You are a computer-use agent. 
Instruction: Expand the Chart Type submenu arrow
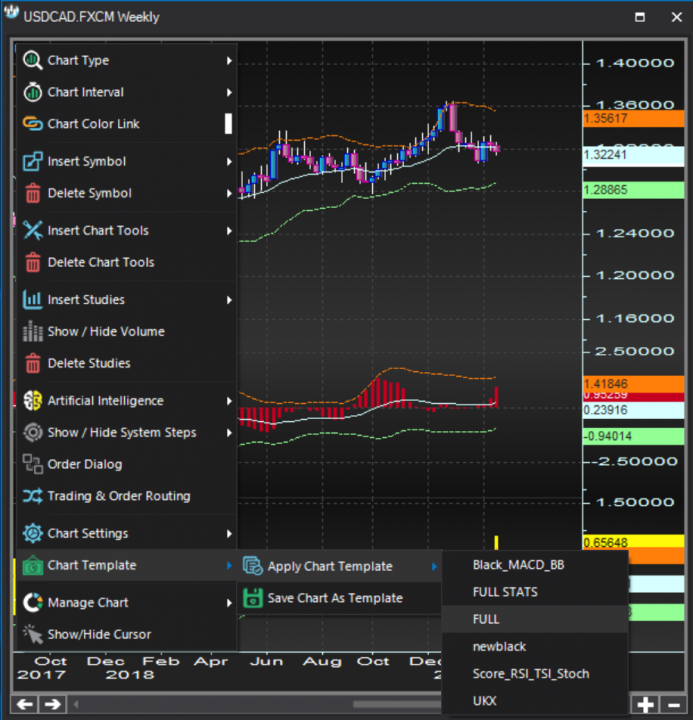(229, 61)
